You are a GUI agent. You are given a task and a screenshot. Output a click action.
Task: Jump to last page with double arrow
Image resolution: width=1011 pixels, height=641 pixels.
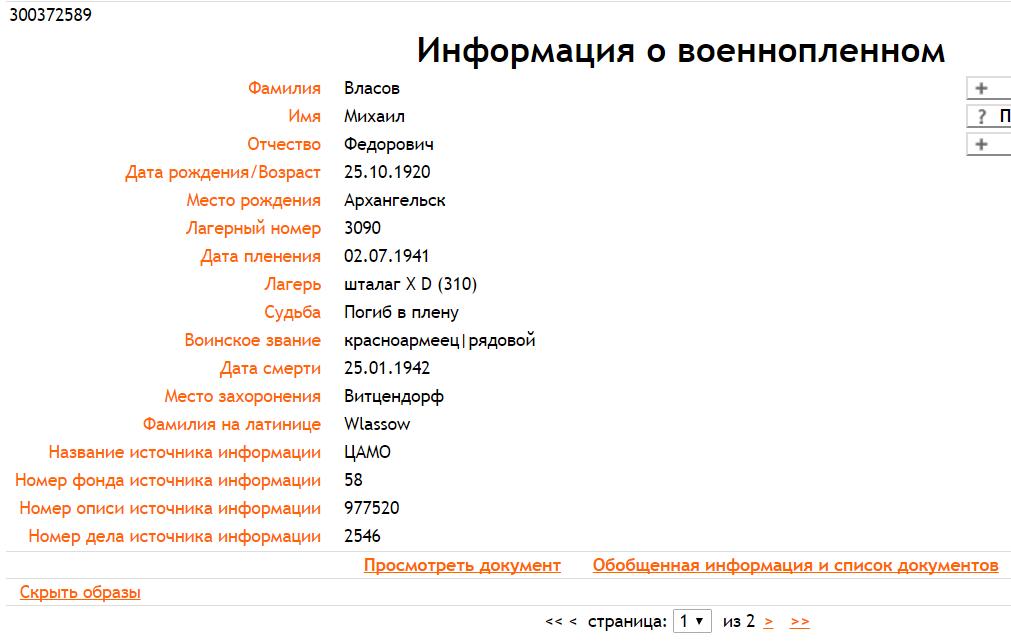coord(799,621)
